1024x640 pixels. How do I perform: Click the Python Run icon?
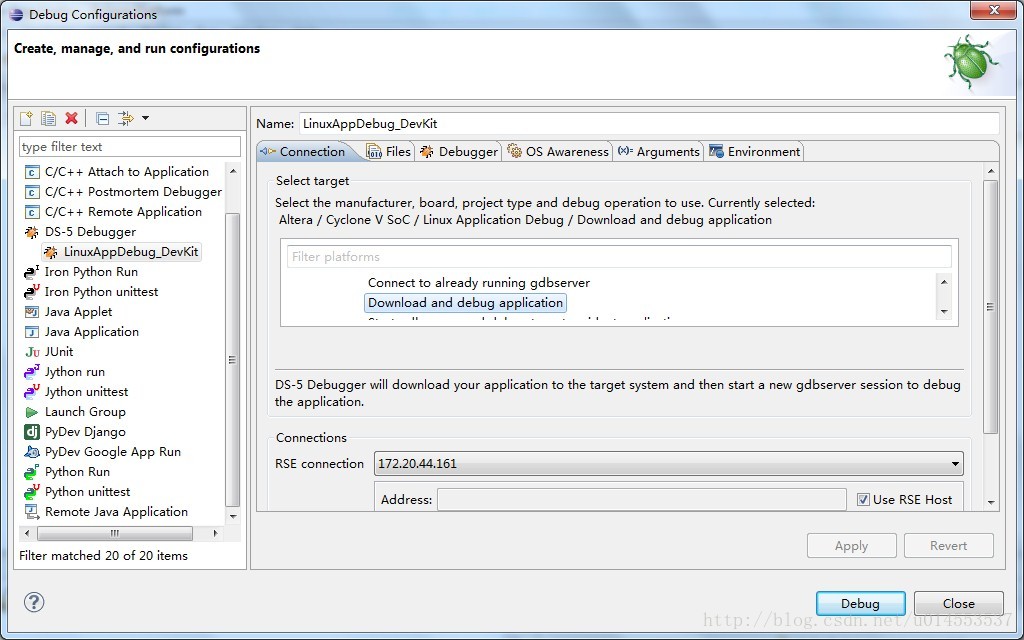tap(31, 472)
